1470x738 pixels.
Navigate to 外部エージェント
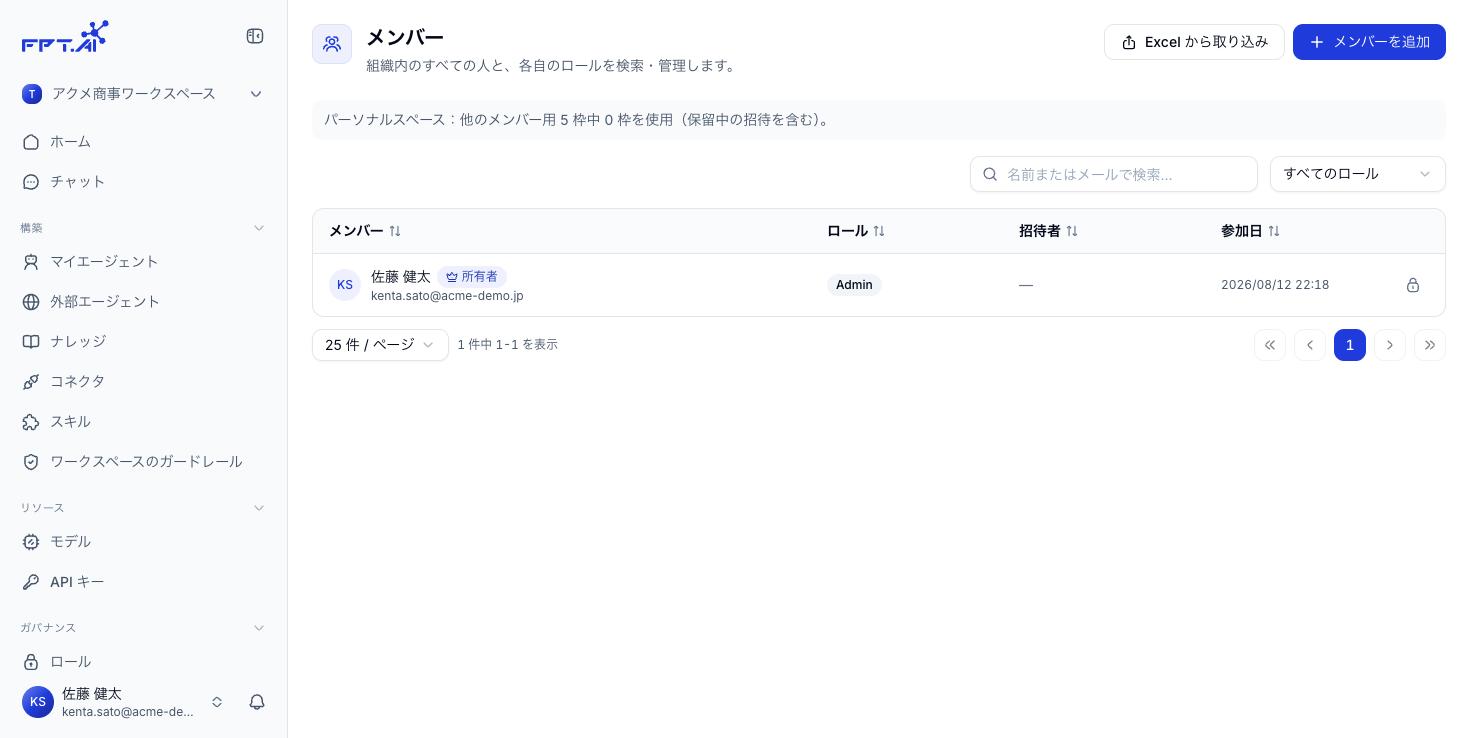click(143, 302)
